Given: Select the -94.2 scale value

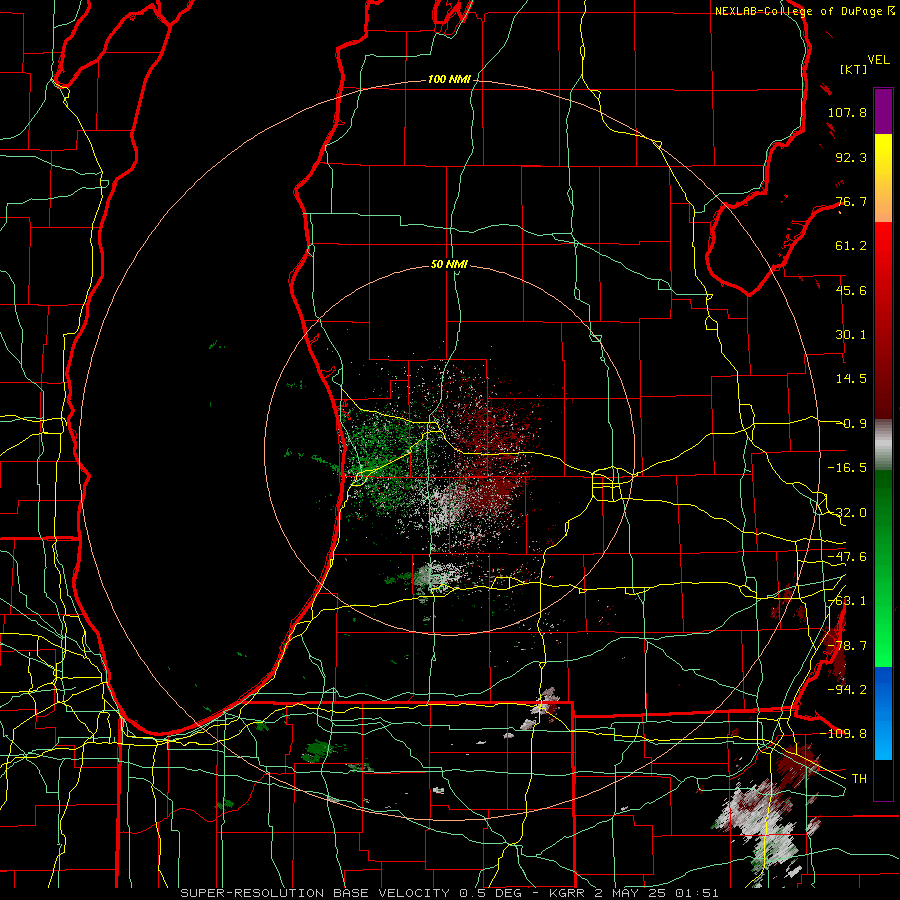Looking at the screenshot, I should tap(847, 689).
